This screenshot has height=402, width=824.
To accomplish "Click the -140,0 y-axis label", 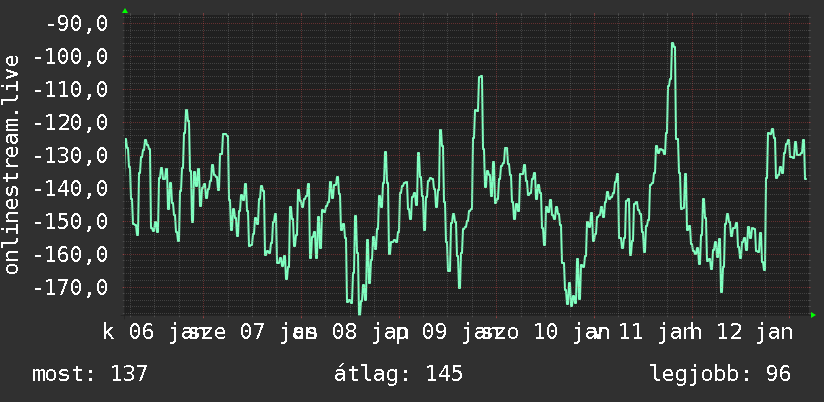I will tap(71, 189).
